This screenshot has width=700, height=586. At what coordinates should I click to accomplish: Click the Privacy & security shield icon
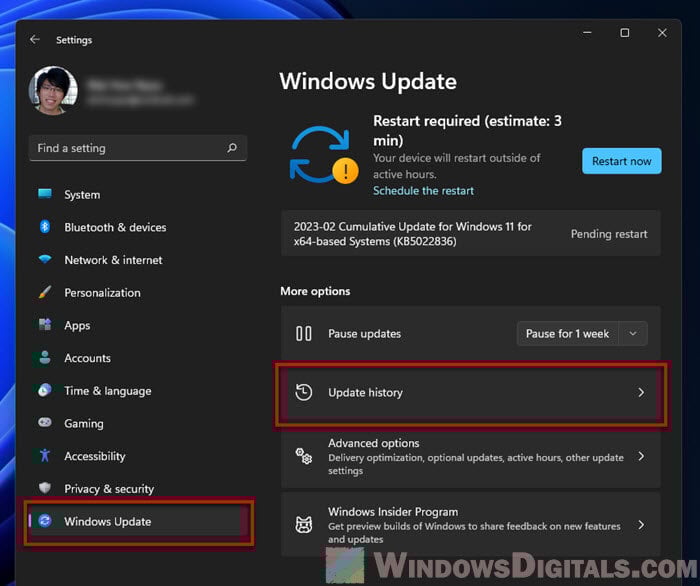tap(45, 489)
